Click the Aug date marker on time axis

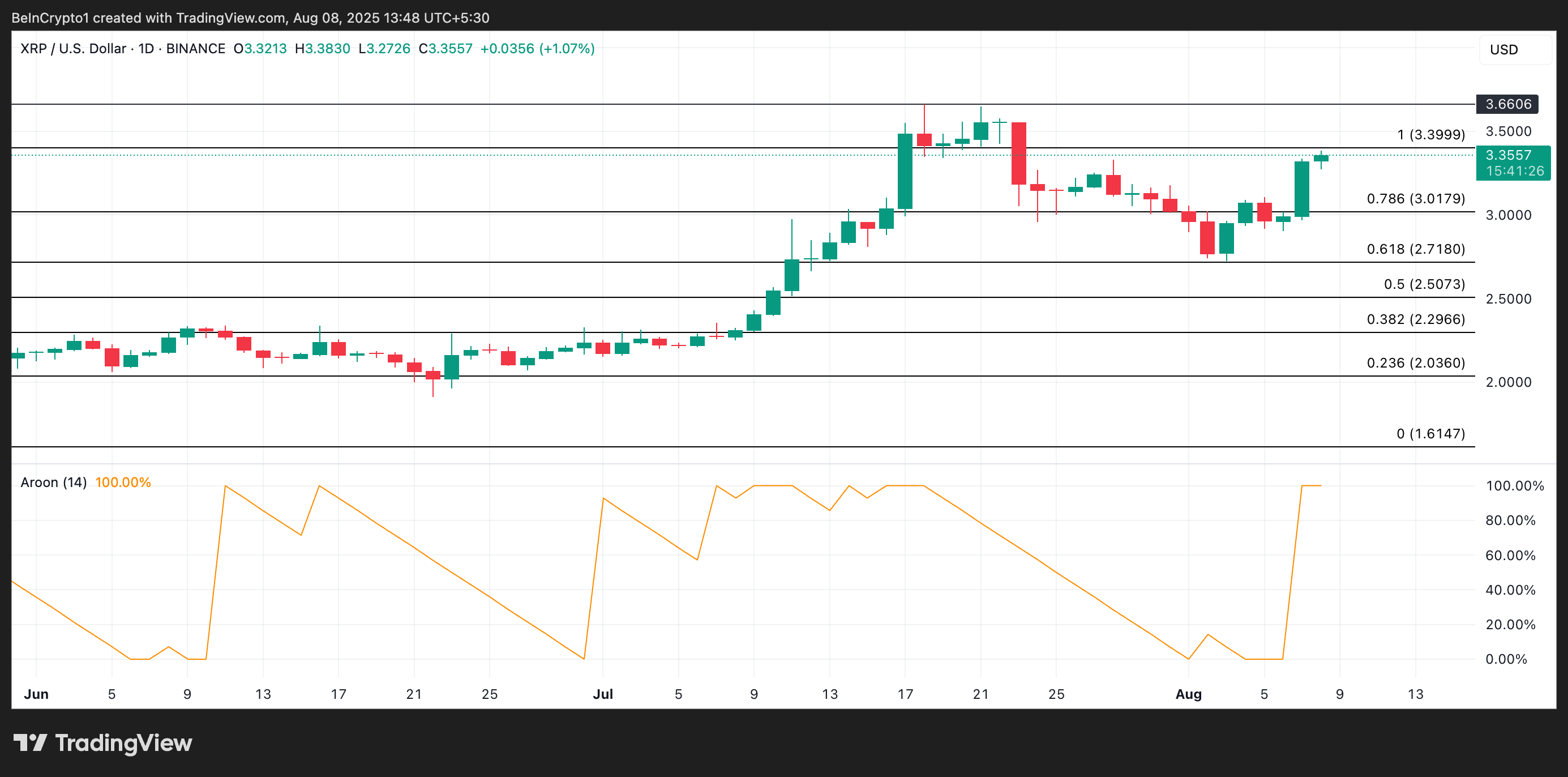[x=1188, y=694]
